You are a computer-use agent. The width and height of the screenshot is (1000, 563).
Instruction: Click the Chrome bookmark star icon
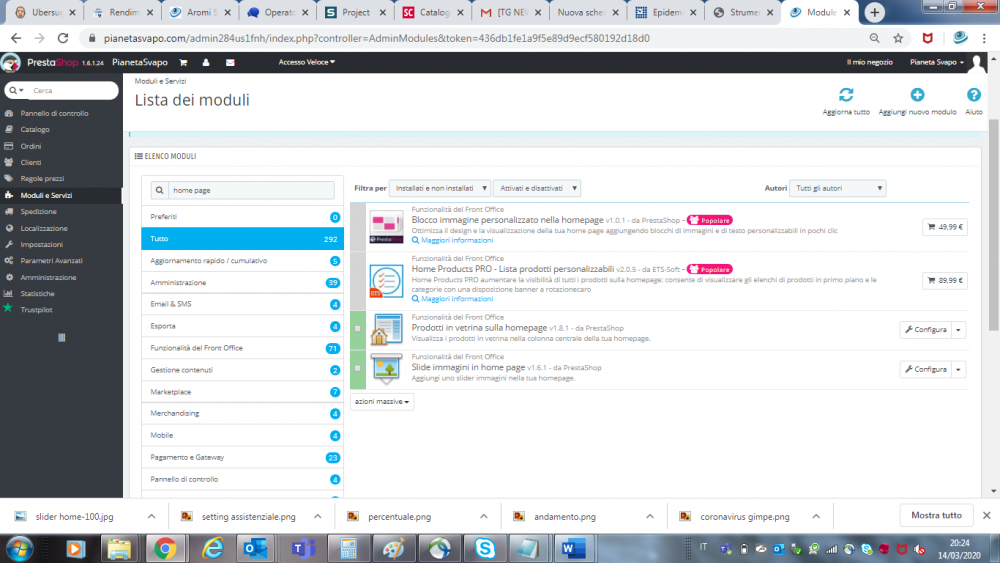coord(898,38)
